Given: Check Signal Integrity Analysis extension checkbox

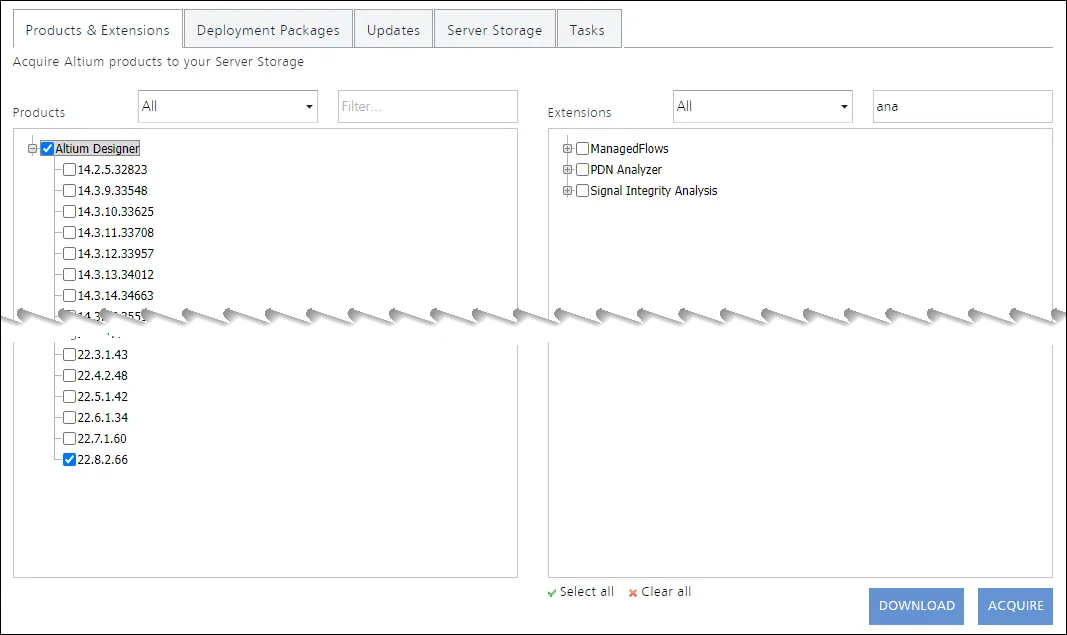Looking at the screenshot, I should [x=582, y=191].
